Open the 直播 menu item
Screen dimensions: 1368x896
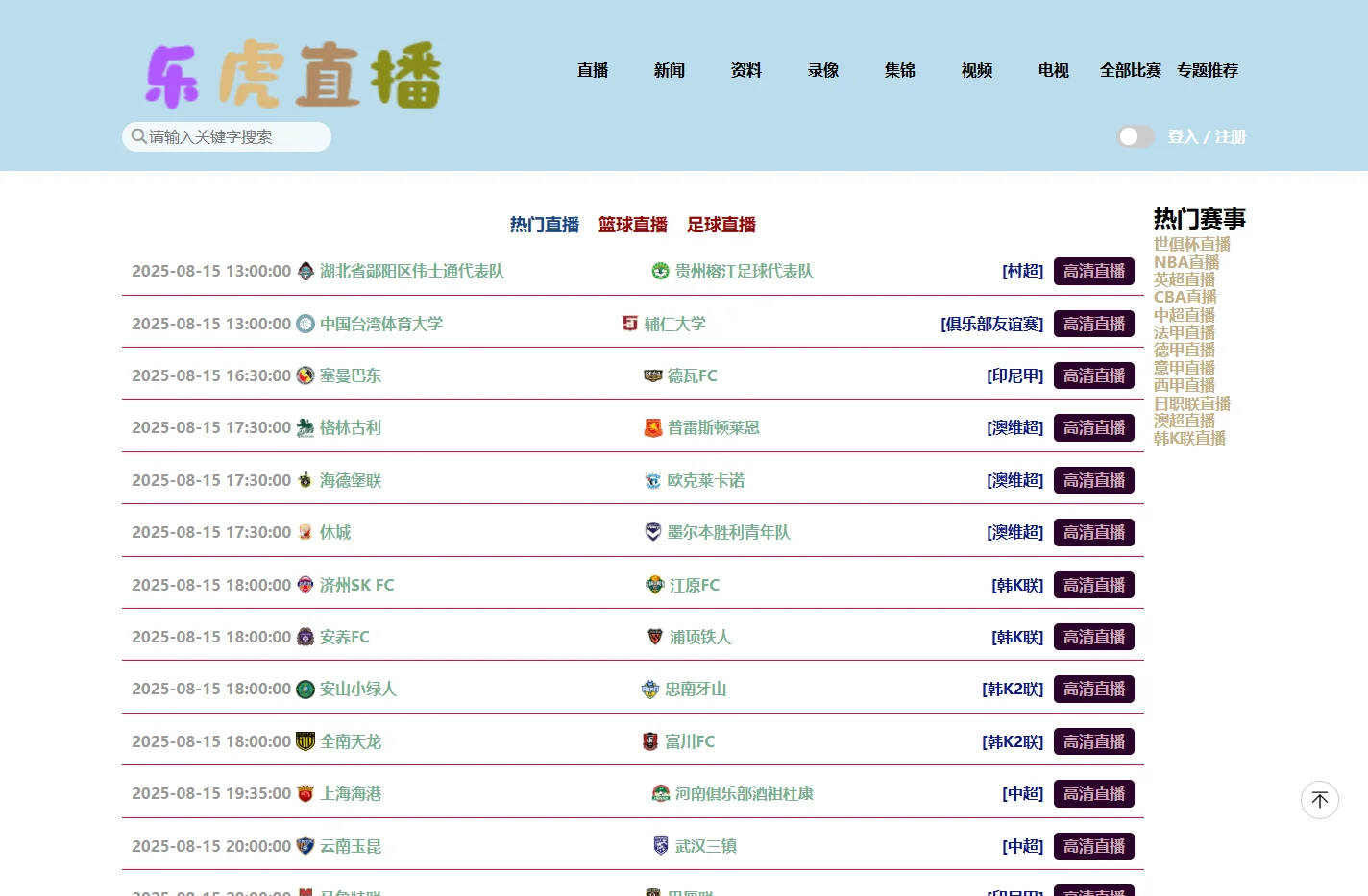point(593,70)
